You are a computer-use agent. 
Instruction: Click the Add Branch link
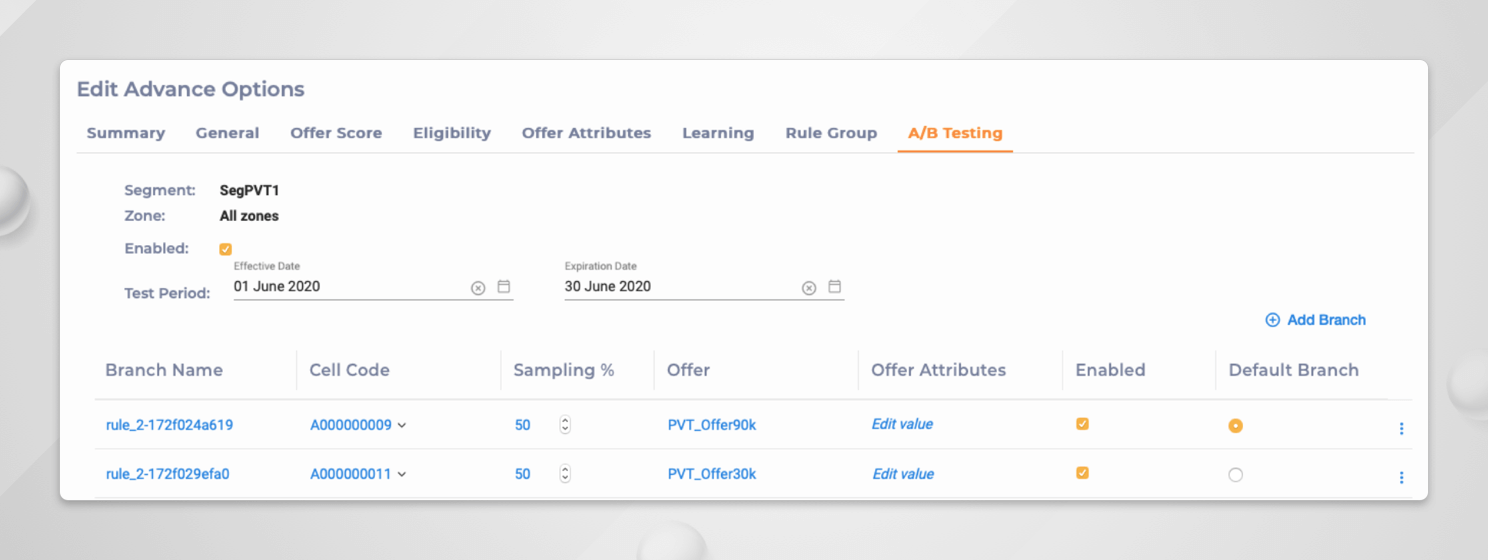pos(1326,320)
